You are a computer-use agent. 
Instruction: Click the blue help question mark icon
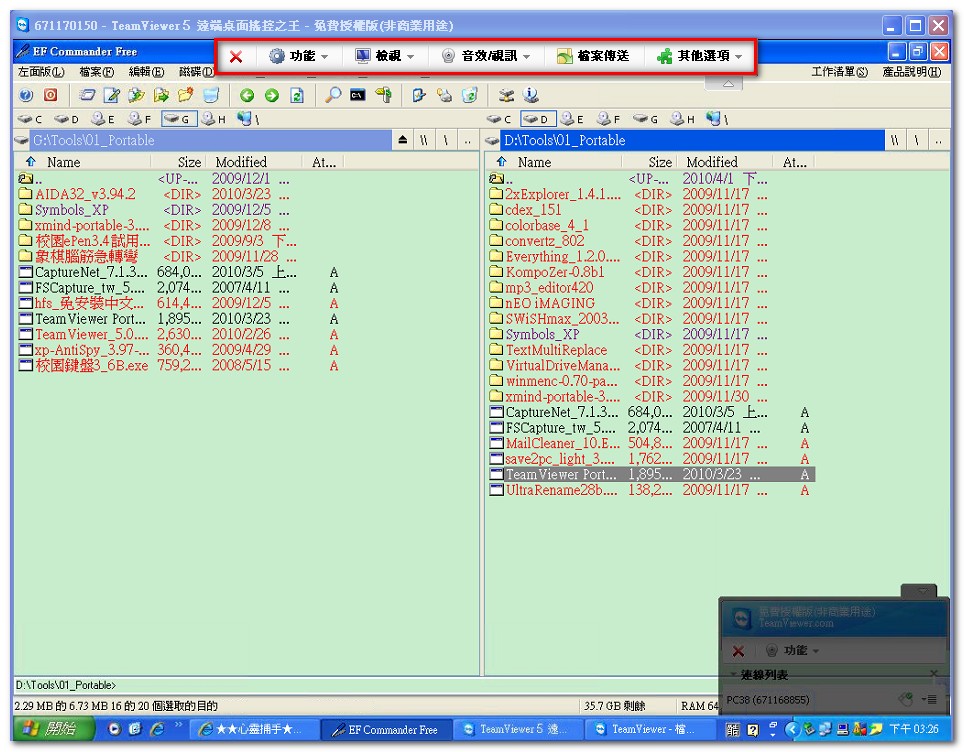[26, 95]
